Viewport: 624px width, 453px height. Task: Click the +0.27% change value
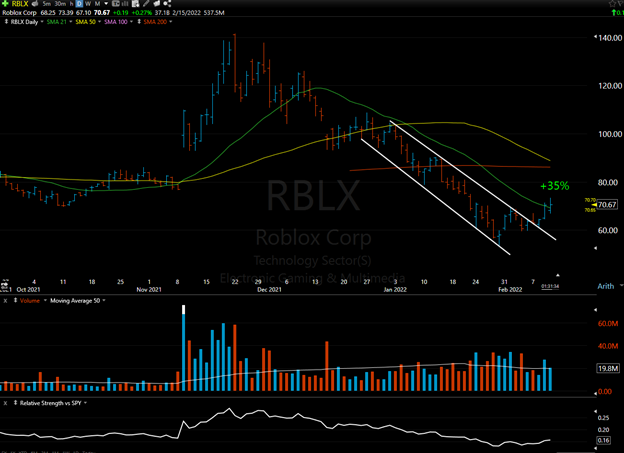point(142,13)
